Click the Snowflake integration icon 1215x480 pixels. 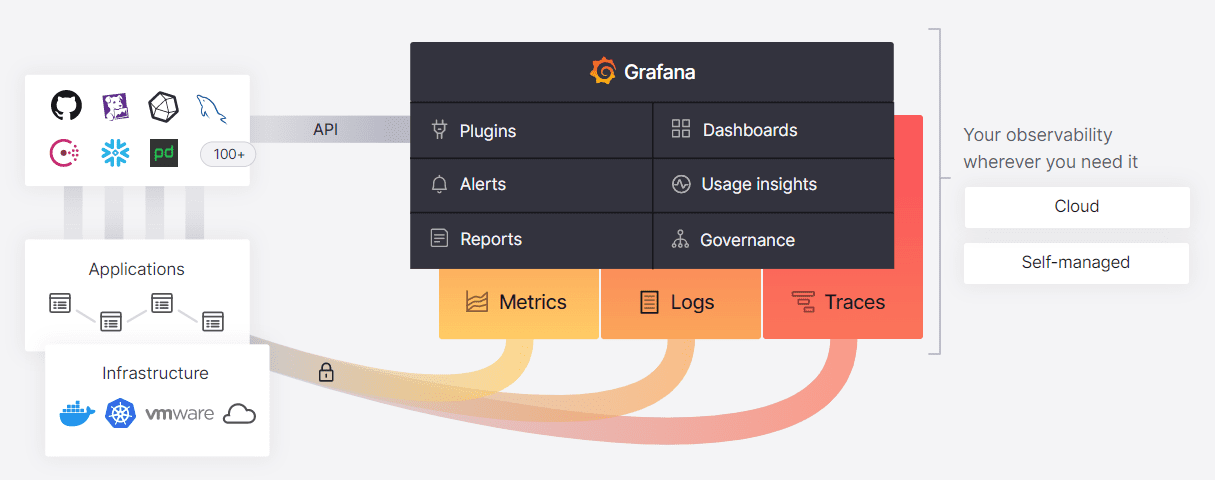point(115,153)
